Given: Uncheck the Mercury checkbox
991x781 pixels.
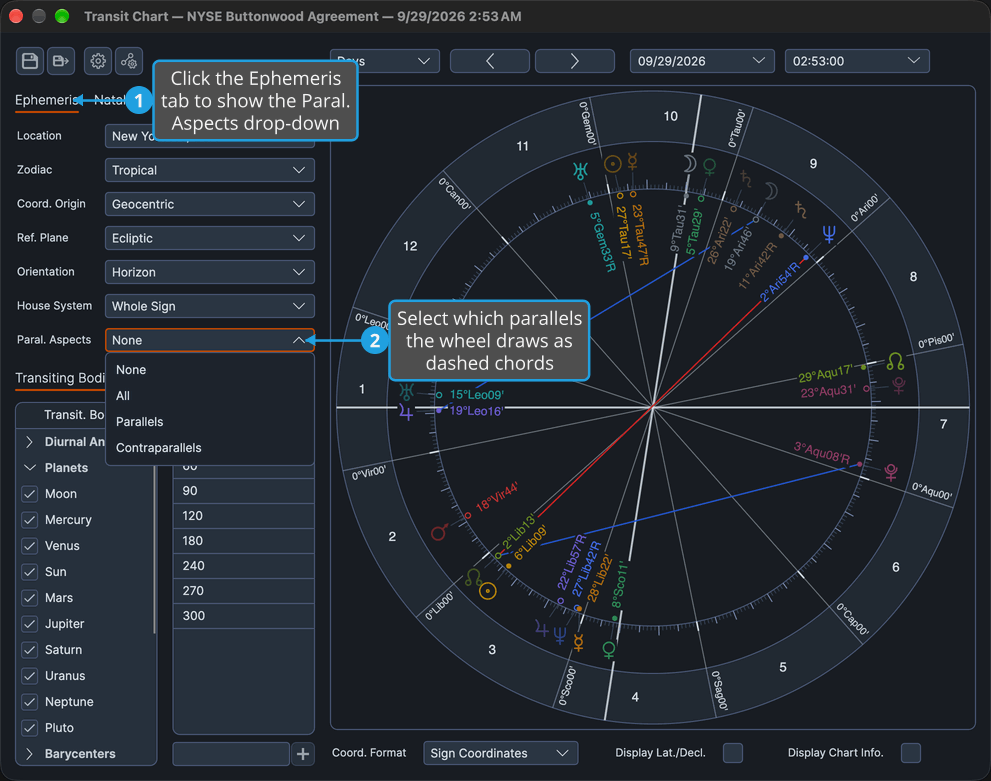Looking at the screenshot, I should point(30,520).
